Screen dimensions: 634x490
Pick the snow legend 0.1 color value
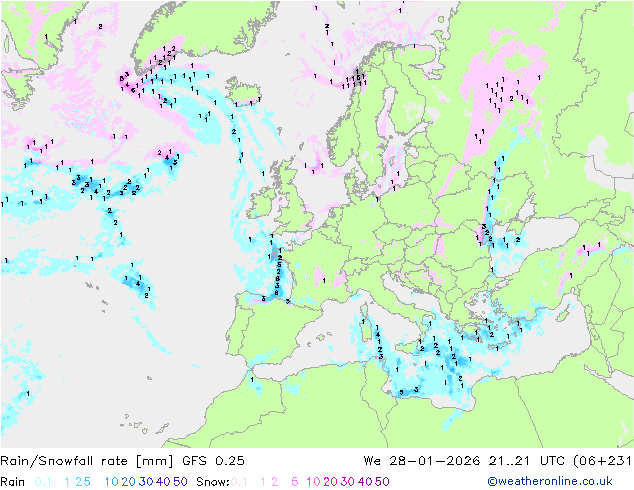point(239,482)
